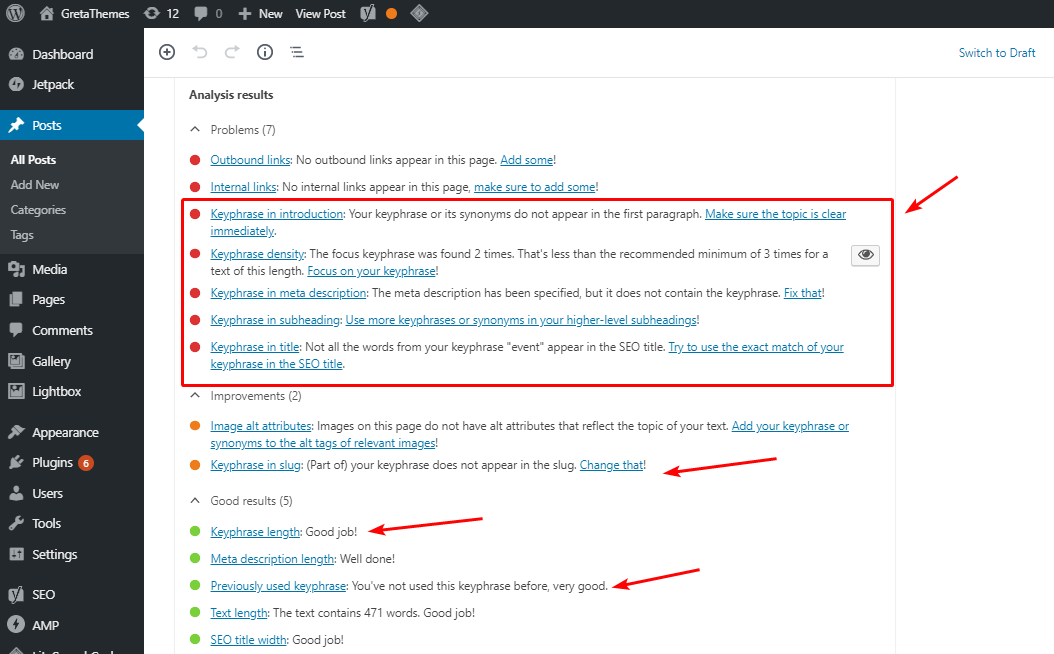
Task: Open the block navigation list icon
Action: (297, 52)
